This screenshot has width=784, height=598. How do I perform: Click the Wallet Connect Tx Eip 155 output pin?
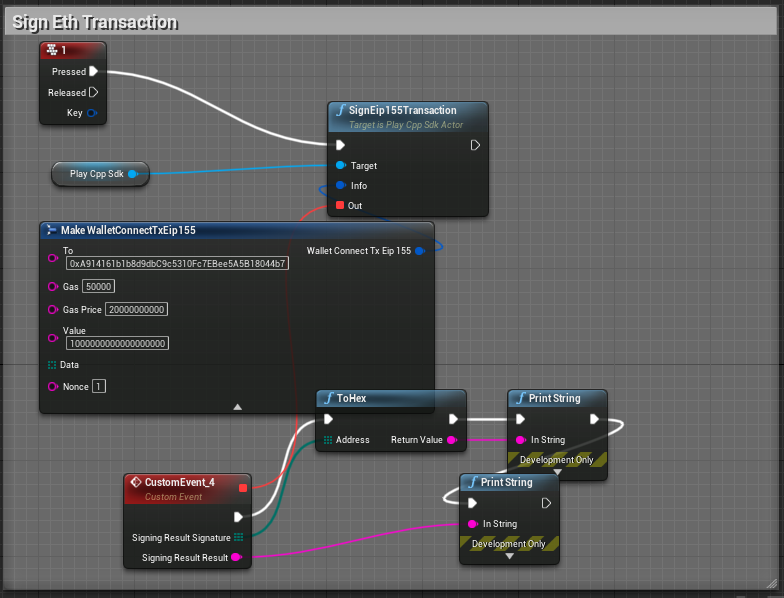point(420,251)
